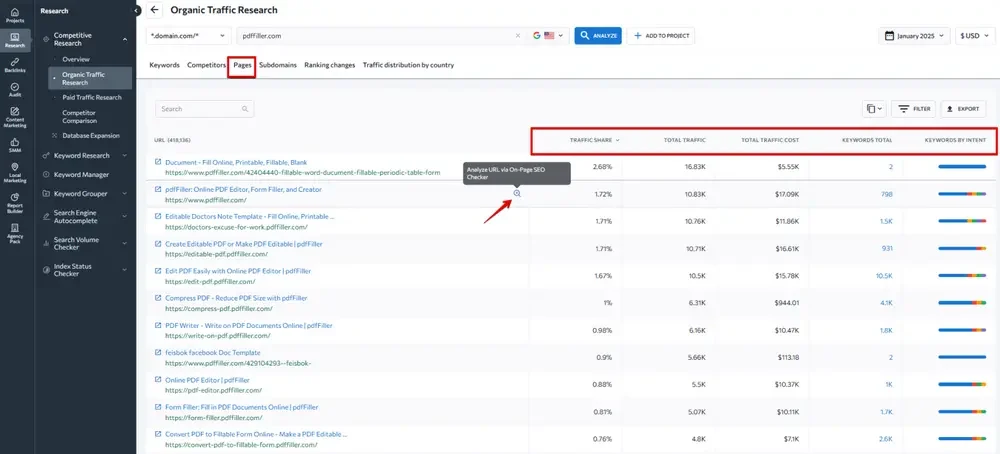1000x454 pixels.
Task: Click the blue ANALYZE button
Action: (x=598, y=36)
